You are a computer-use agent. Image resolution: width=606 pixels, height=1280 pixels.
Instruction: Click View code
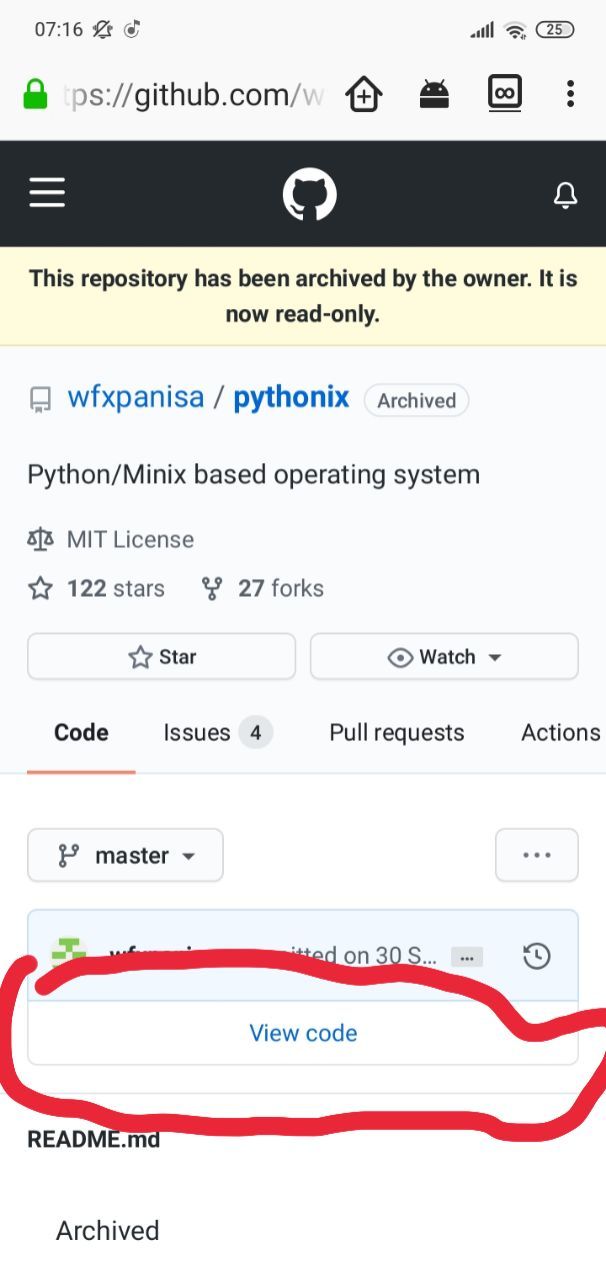[303, 1033]
